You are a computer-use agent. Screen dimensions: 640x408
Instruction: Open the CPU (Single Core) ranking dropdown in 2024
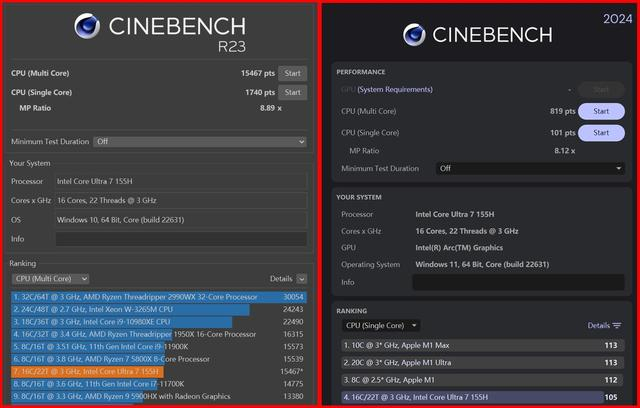tap(381, 326)
